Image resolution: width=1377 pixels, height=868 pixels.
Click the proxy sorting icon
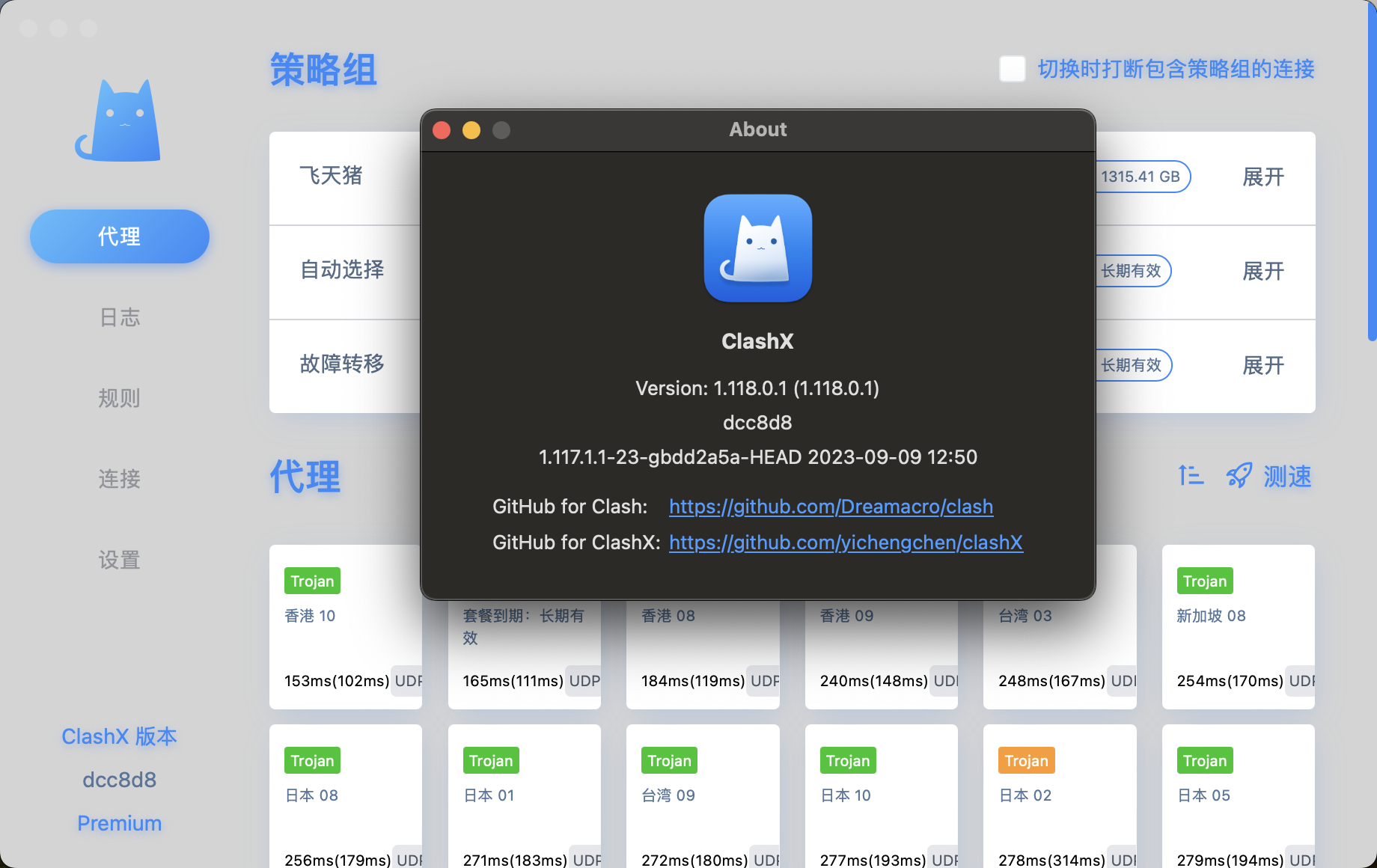(x=1191, y=476)
